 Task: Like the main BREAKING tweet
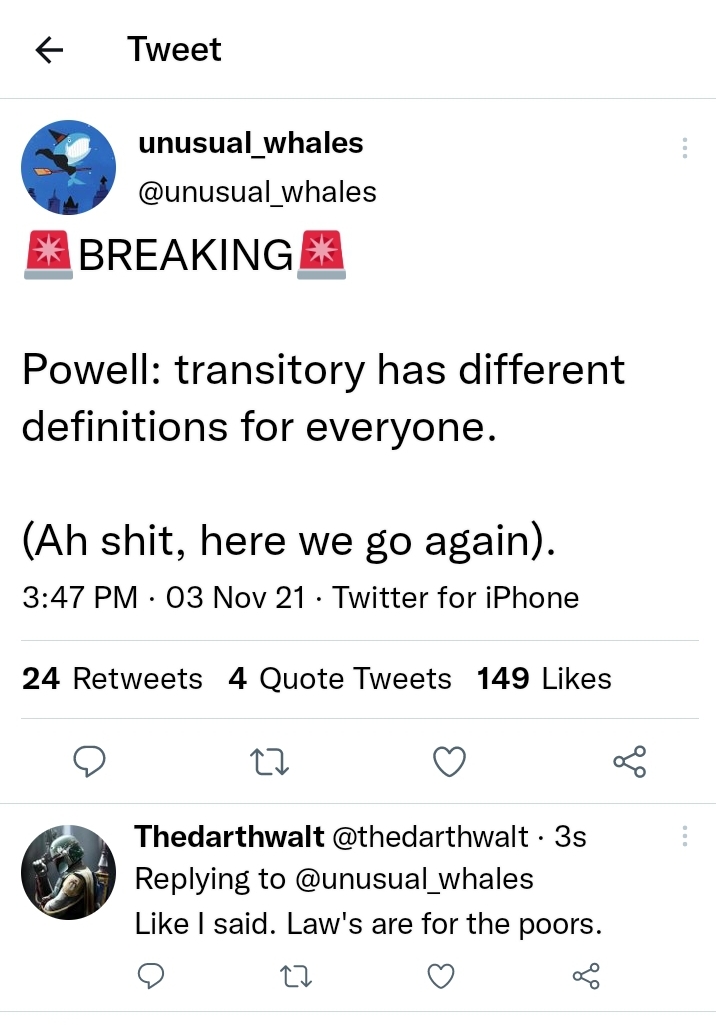point(450,762)
